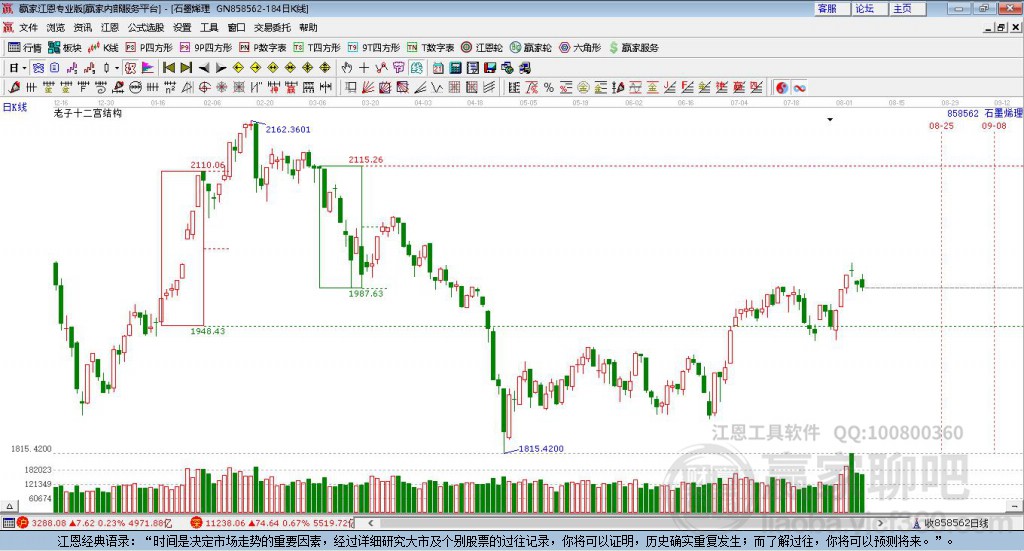This screenshot has width=1024, height=551.
Task: Click the red-blue yin-yang icon
Action: coord(782,87)
